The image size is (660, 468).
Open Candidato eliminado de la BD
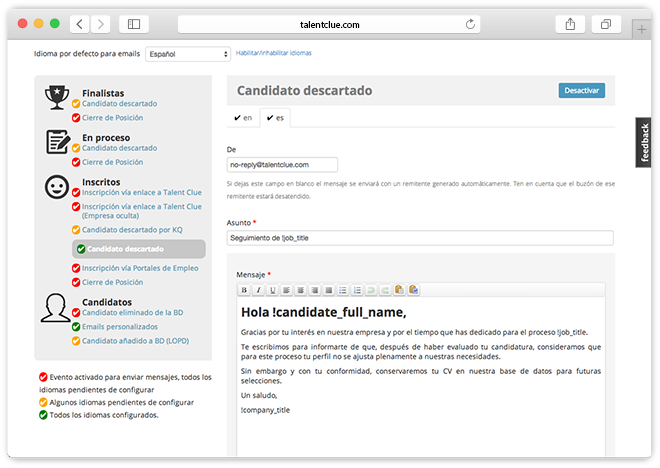(133, 313)
